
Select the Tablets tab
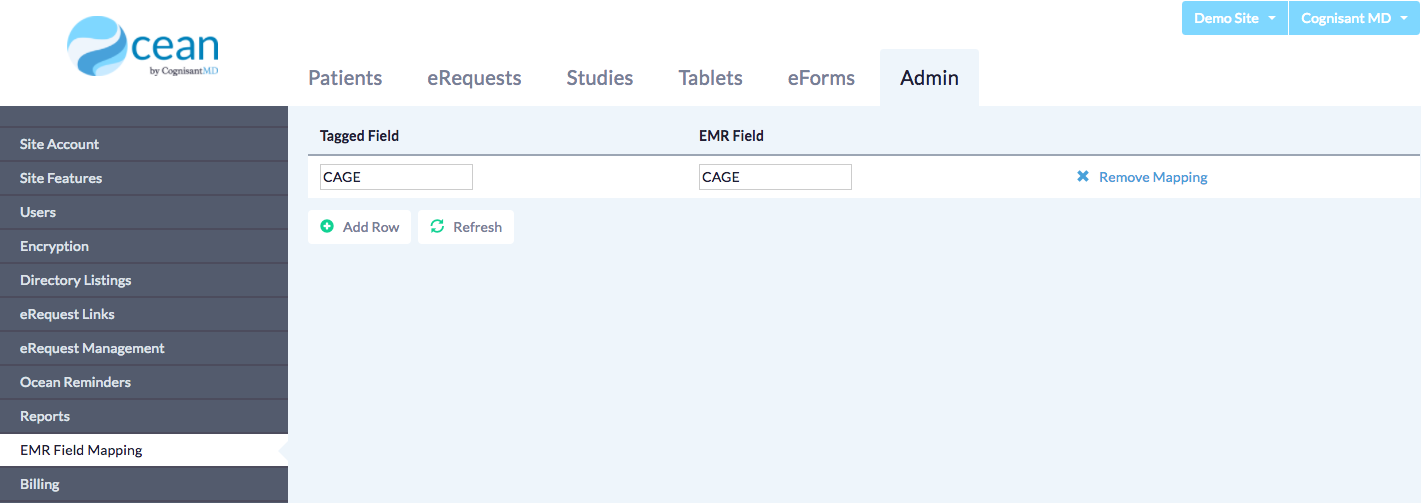click(710, 78)
